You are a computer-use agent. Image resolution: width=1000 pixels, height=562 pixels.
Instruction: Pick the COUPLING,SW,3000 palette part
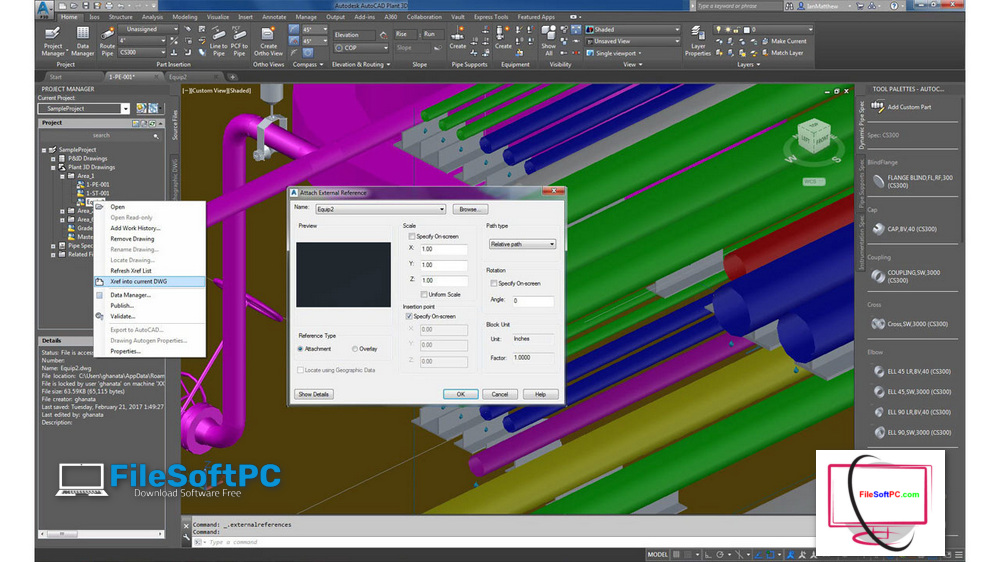coord(906,276)
